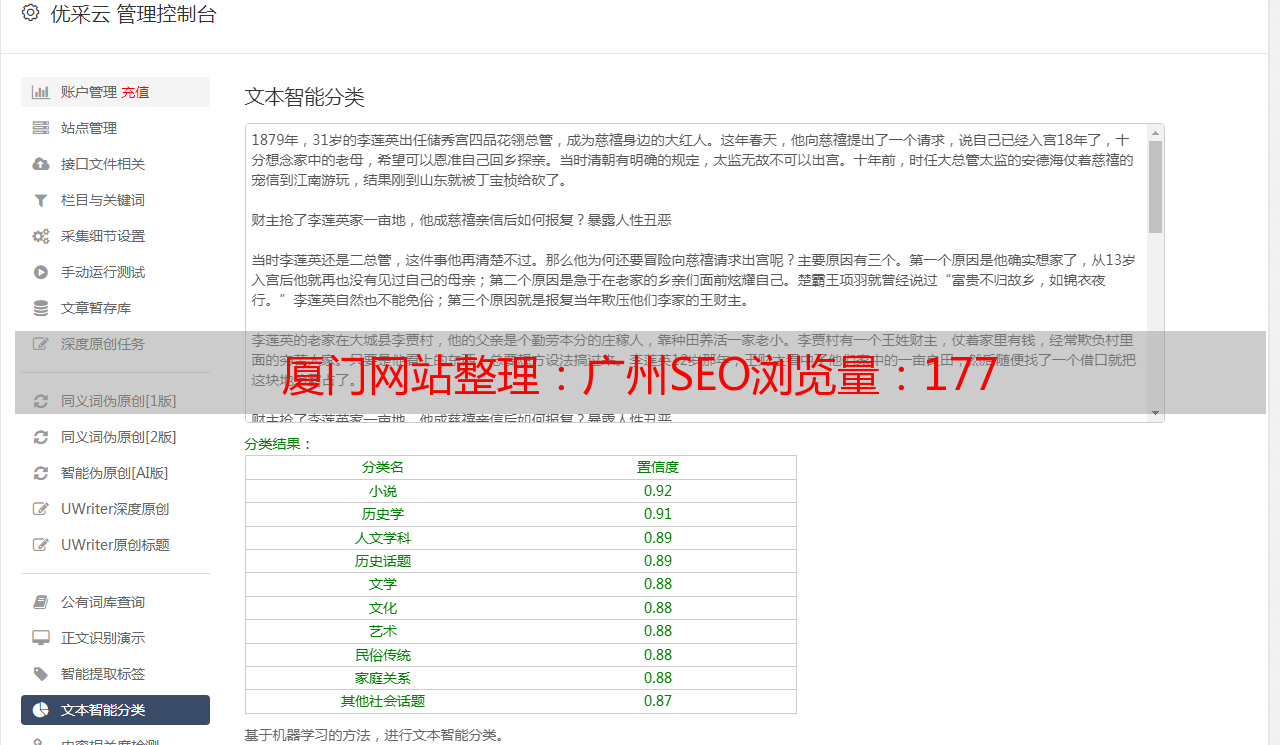Viewport: 1280px width, 745px height.
Task: Select 接口文件相关 in sidebar
Action: coord(115,164)
